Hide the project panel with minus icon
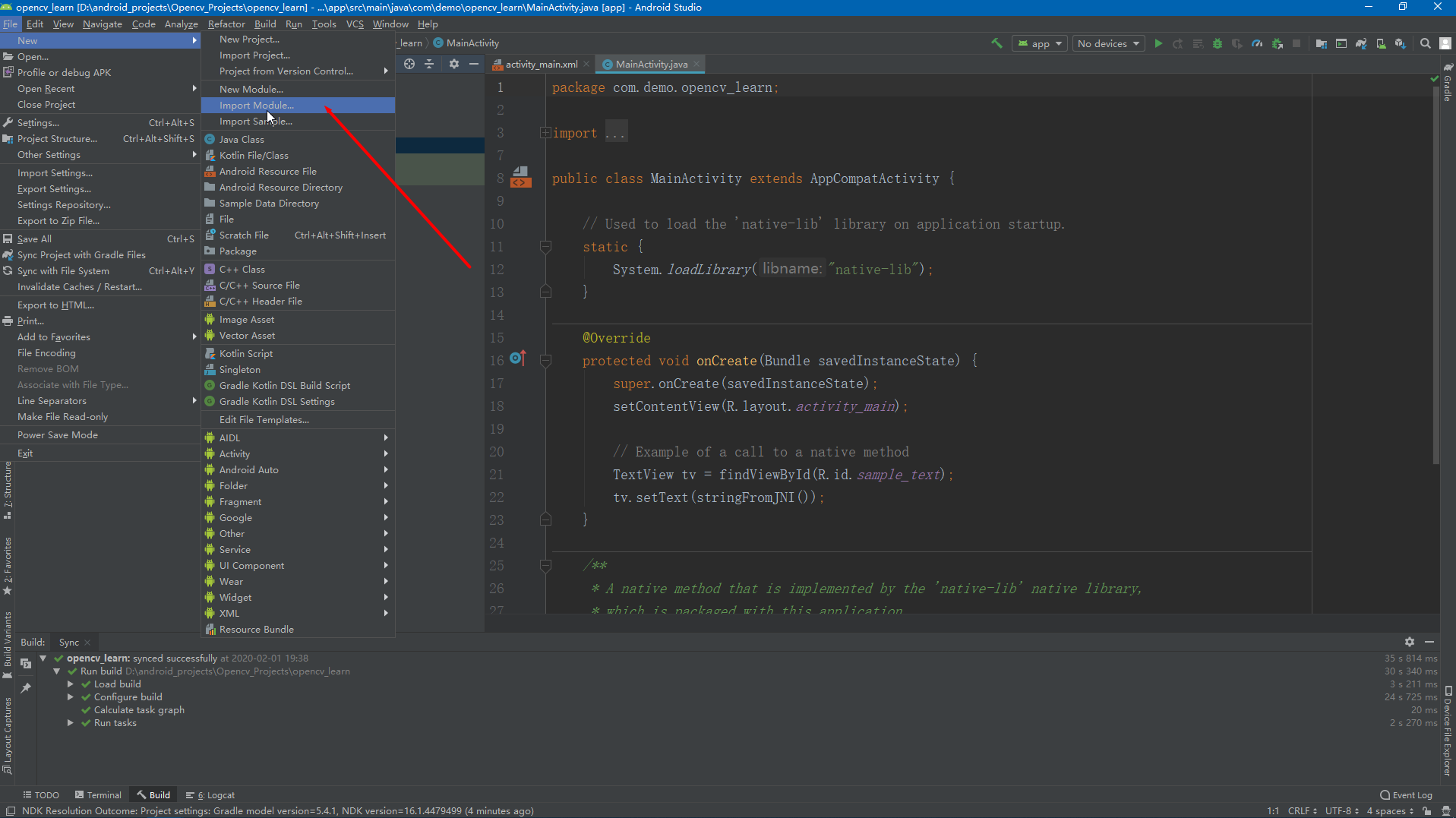Image resolution: width=1456 pixels, height=818 pixels. pos(474,64)
